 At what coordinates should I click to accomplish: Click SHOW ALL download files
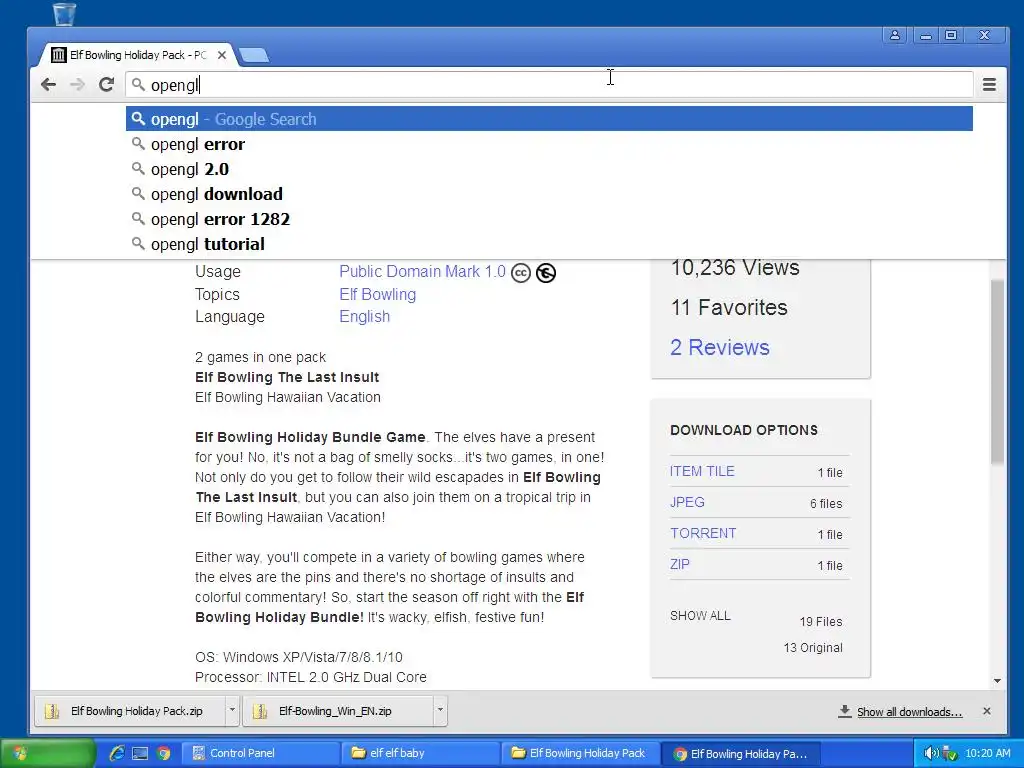[700, 616]
